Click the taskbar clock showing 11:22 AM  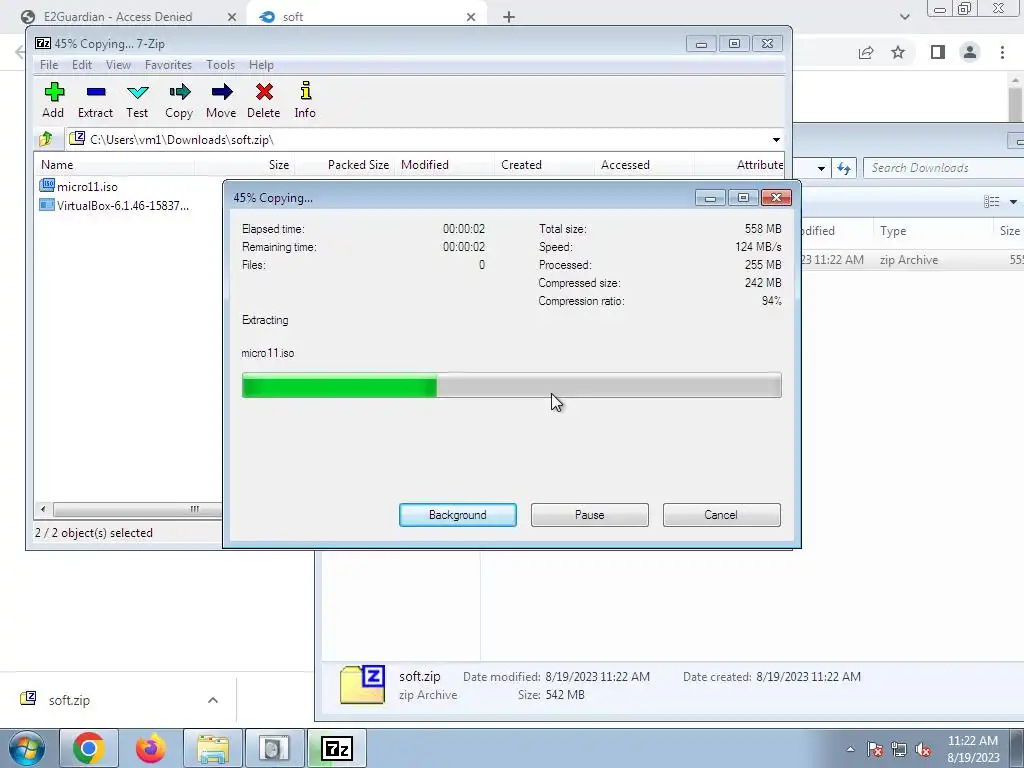coord(973,748)
